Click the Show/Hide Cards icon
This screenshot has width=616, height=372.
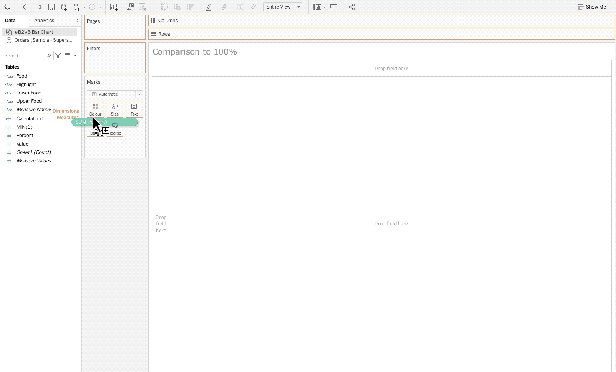pos(317,7)
